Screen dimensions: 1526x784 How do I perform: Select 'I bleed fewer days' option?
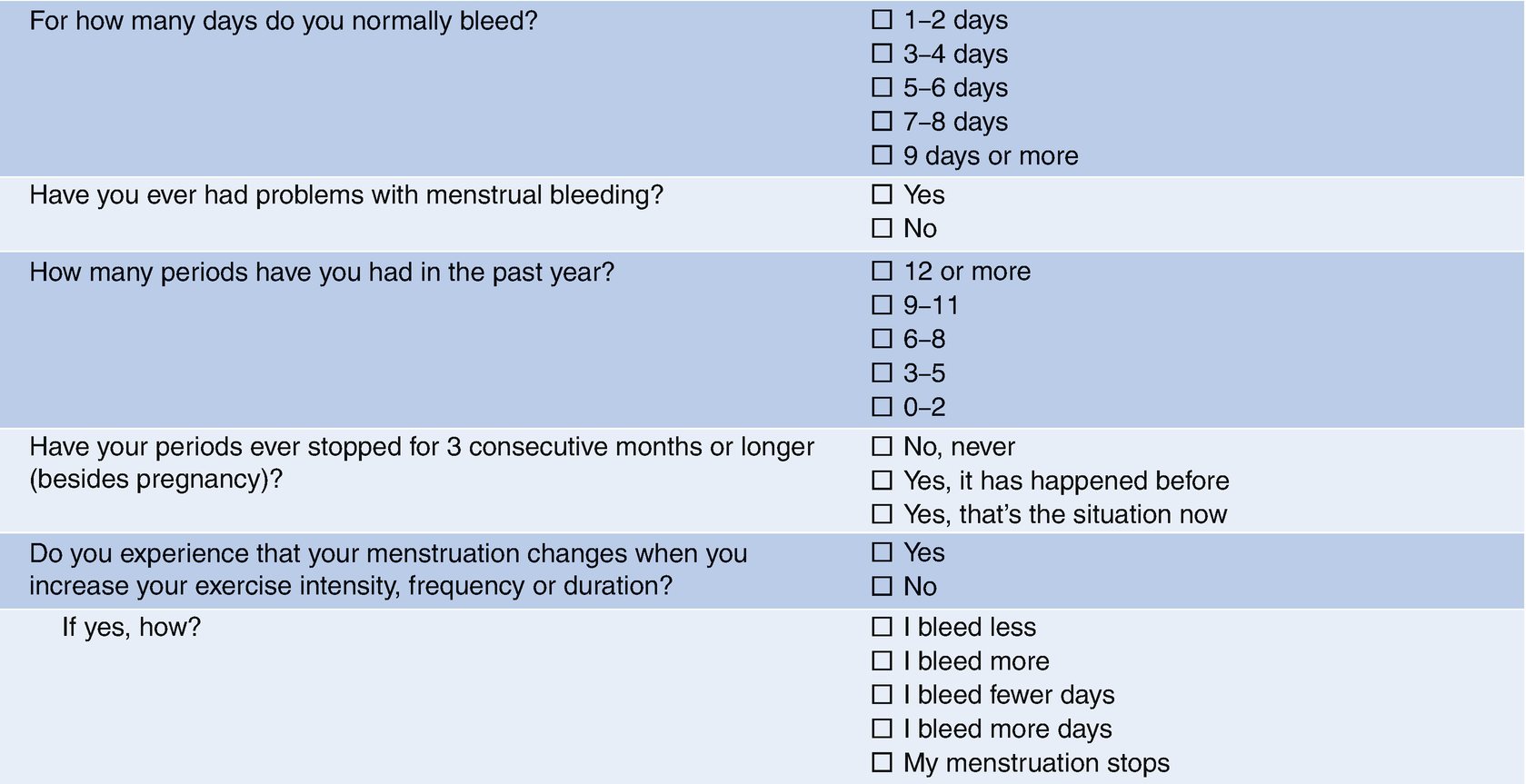(x=882, y=694)
